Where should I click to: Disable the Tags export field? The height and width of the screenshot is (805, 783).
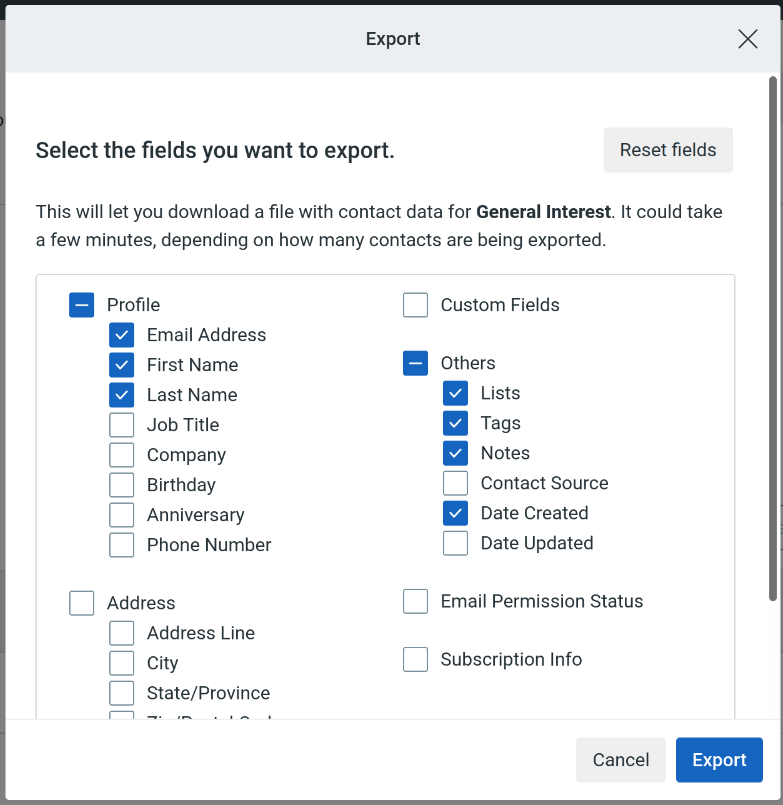(x=455, y=422)
